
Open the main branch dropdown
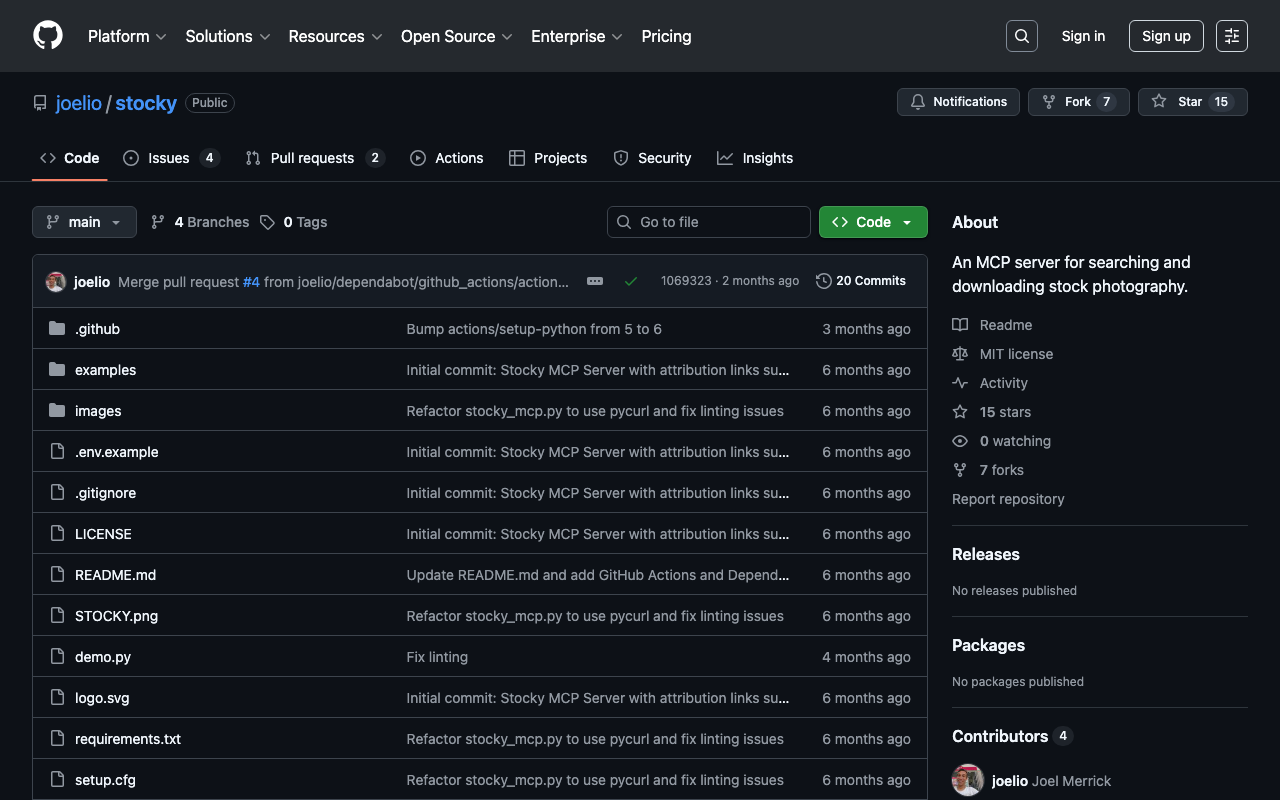point(84,222)
